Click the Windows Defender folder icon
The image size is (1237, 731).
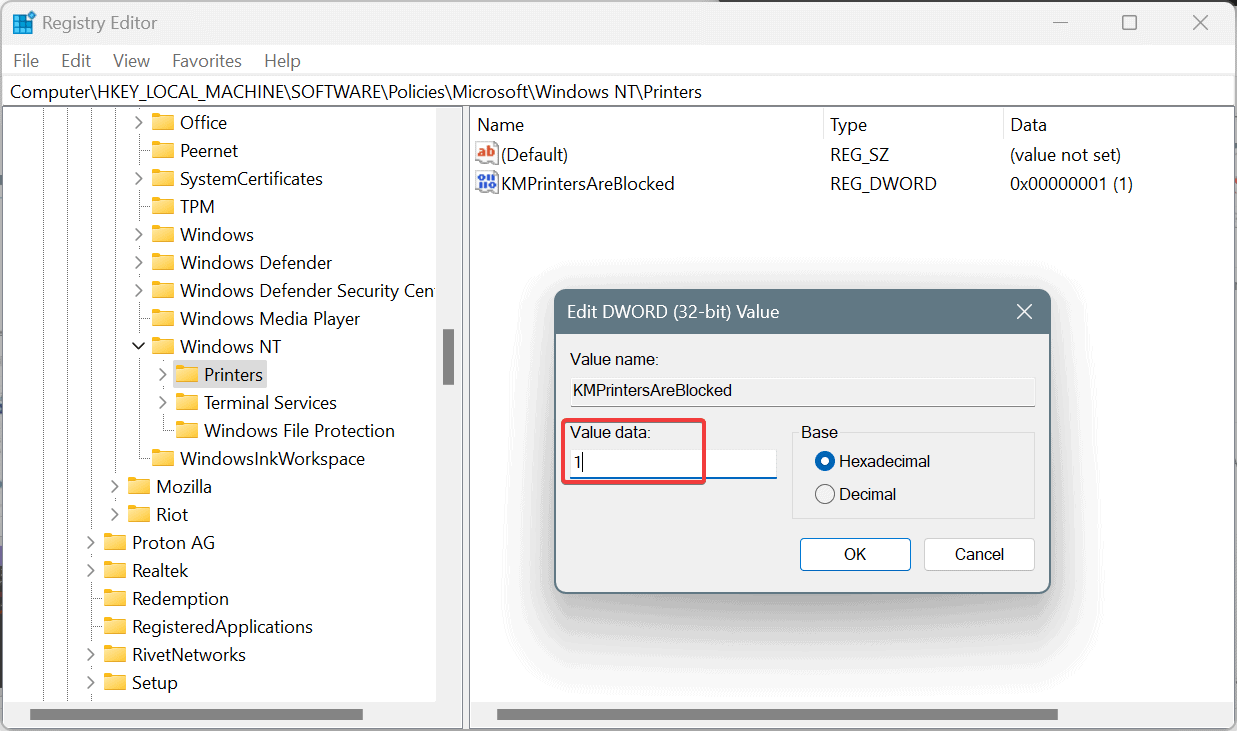click(163, 262)
